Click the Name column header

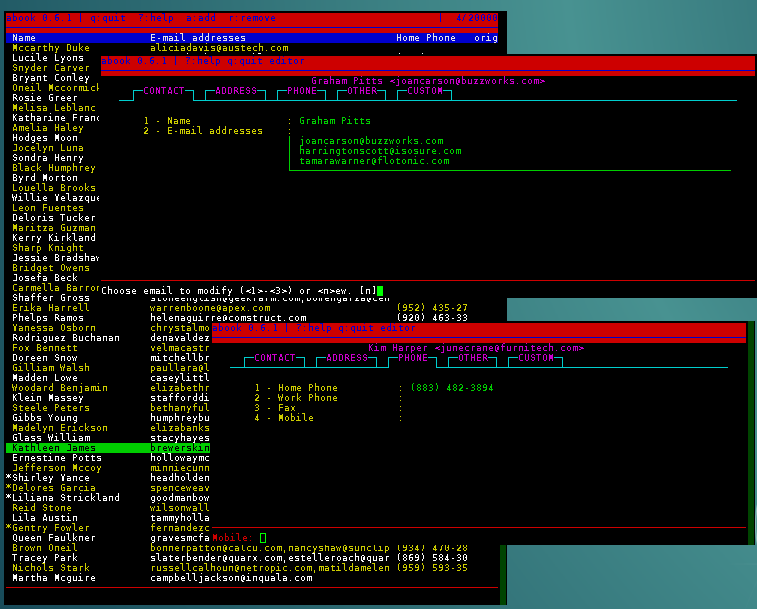pos(24,38)
